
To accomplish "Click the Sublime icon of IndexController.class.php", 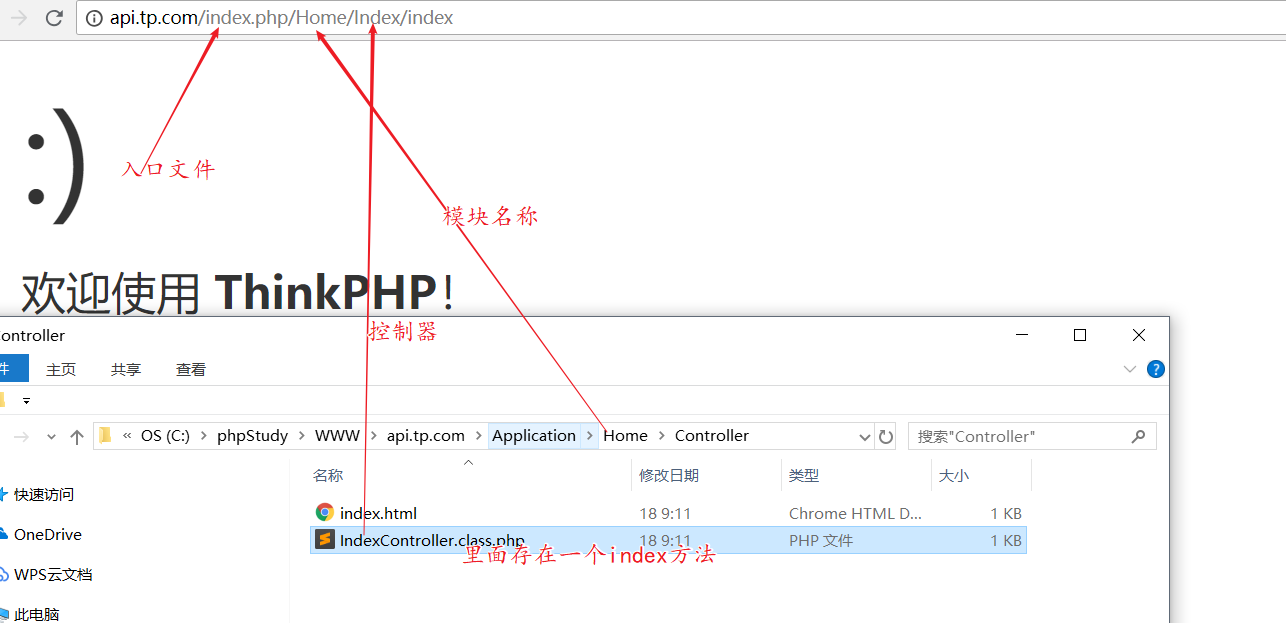I will coord(324,540).
